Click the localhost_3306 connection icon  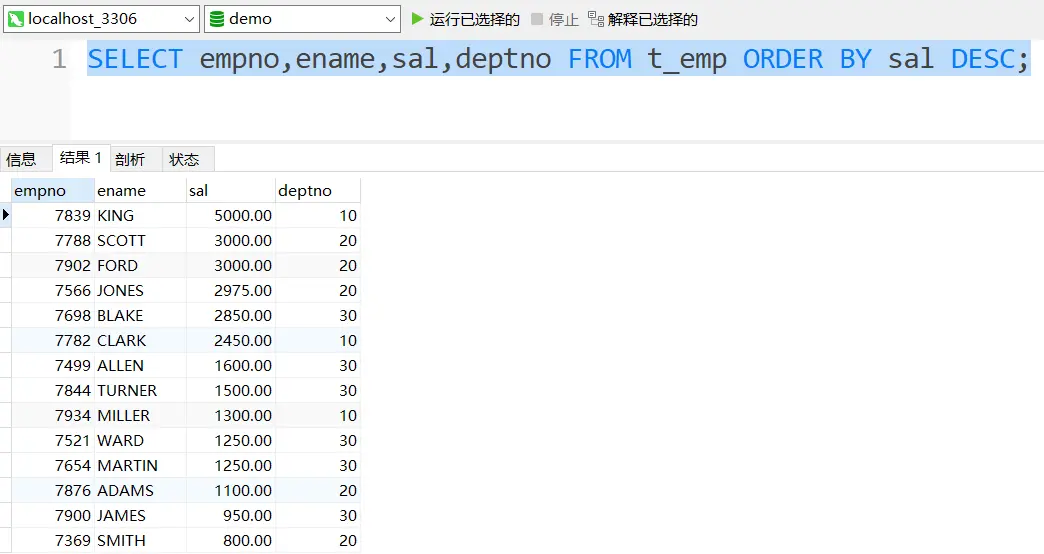click(16, 19)
